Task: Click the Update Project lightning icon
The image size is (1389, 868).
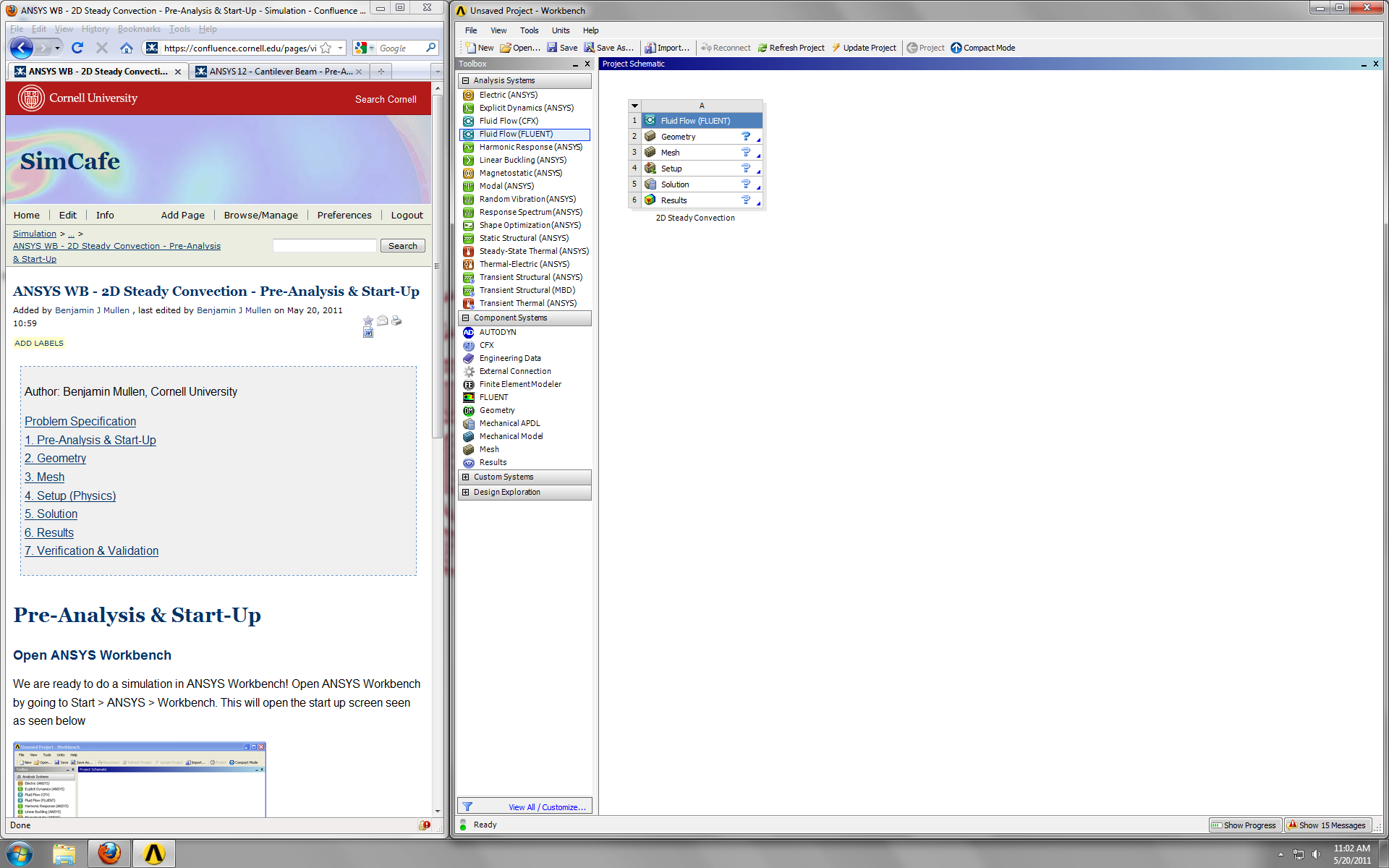Action: coord(836,48)
